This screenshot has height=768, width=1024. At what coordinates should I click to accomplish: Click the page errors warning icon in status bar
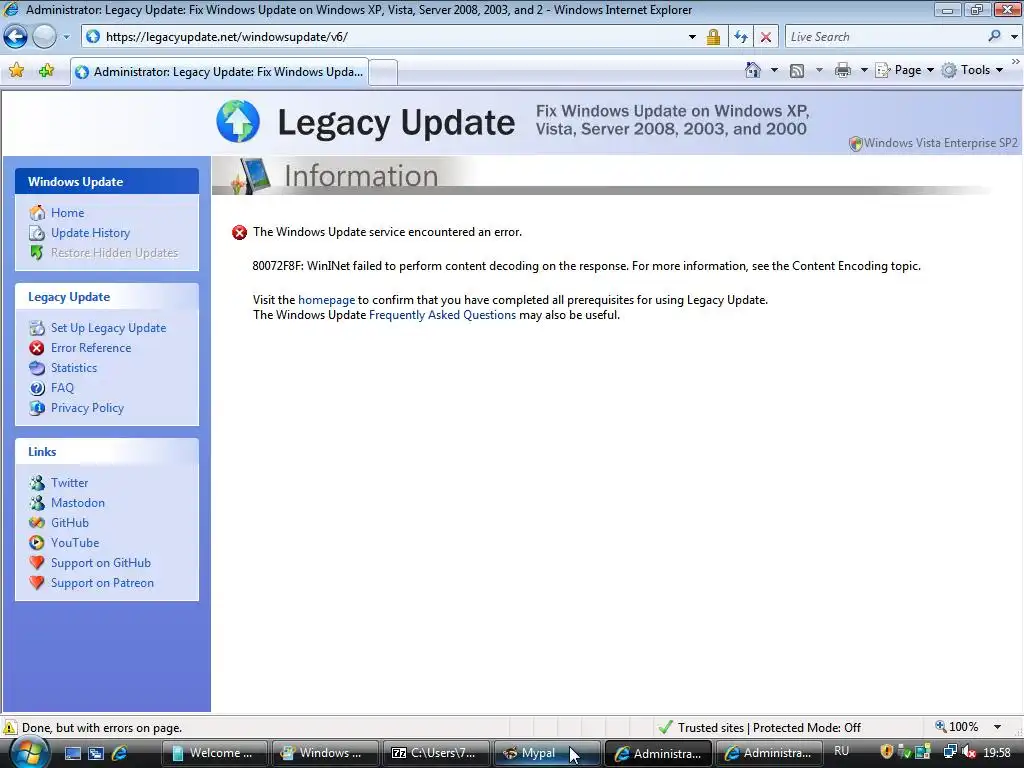10,728
